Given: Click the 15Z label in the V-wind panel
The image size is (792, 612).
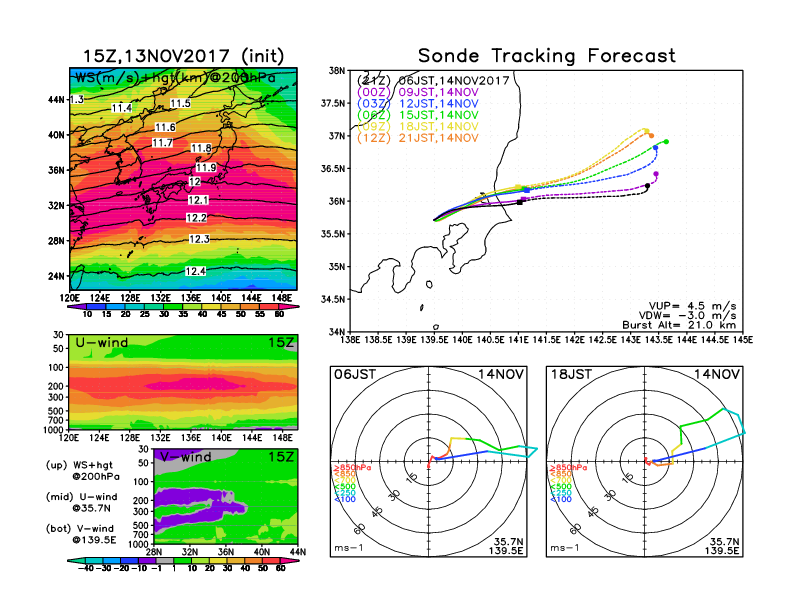Looking at the screenshot, I should (281, 457).
